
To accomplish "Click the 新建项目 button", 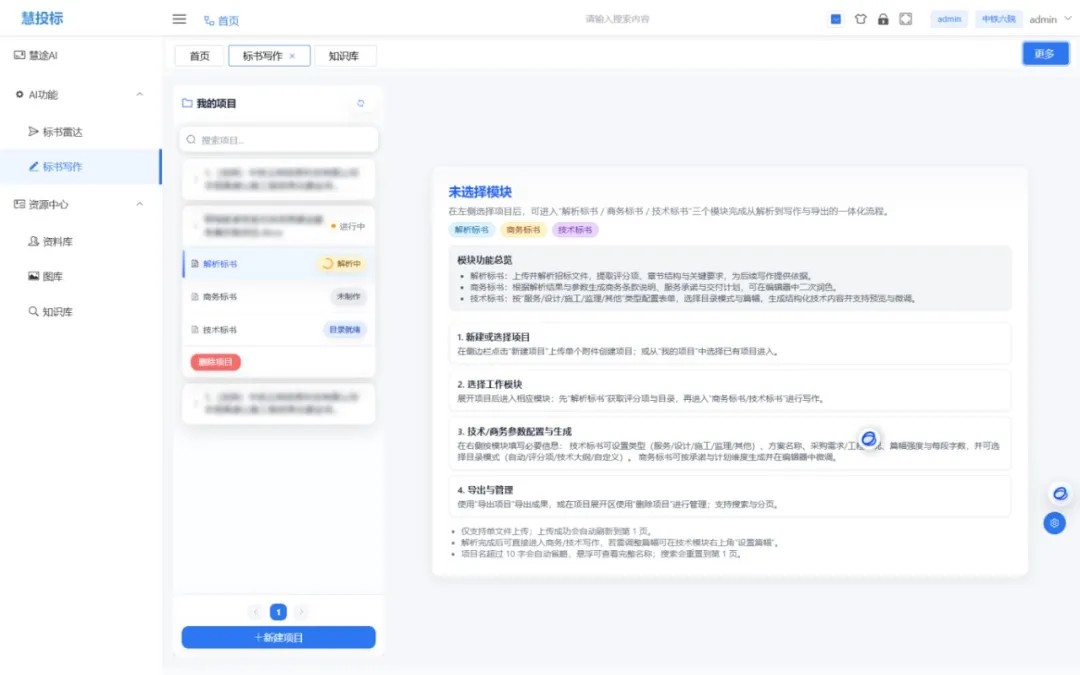I will click(278, 637).
